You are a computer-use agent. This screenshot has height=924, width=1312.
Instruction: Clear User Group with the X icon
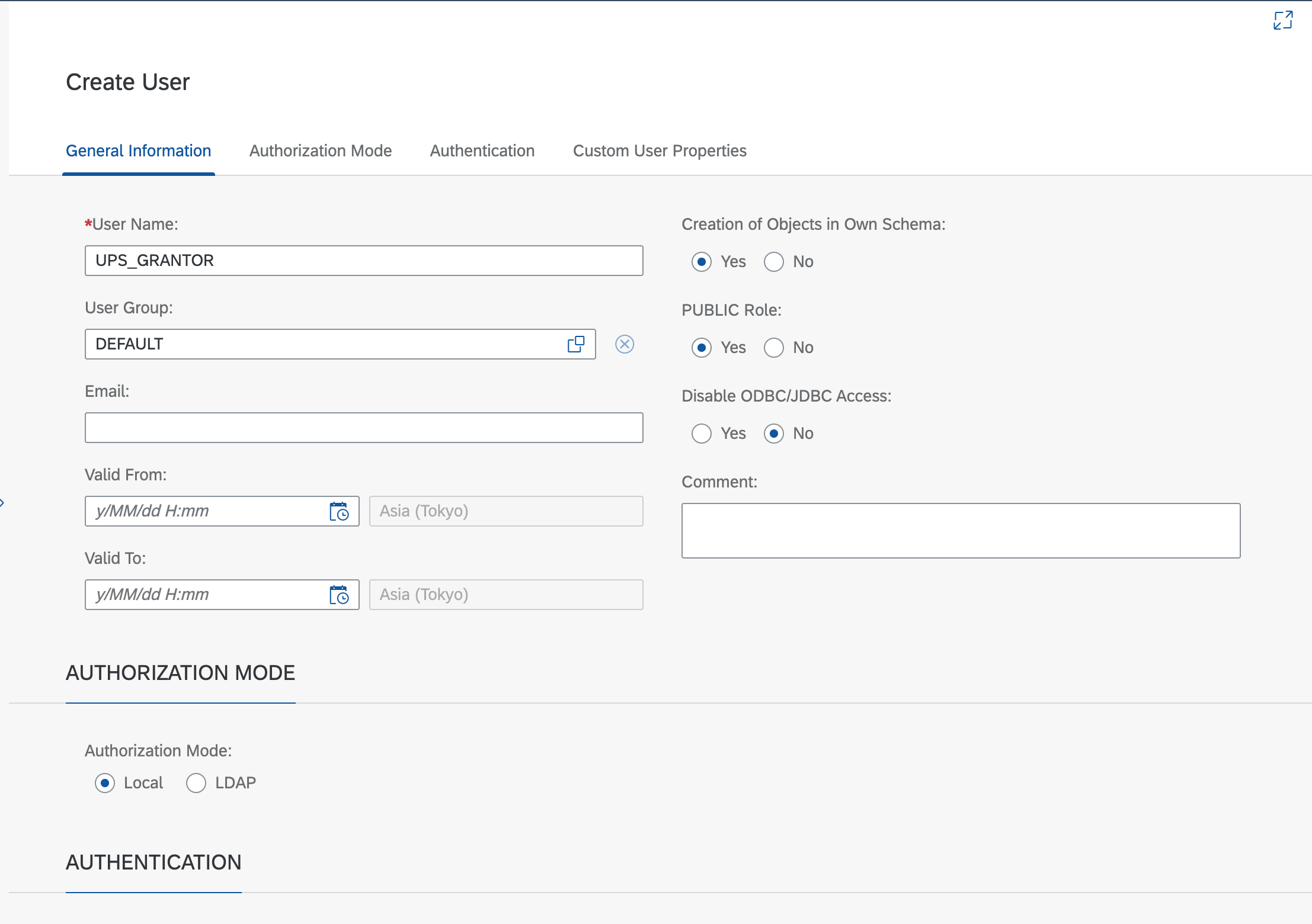625,344
